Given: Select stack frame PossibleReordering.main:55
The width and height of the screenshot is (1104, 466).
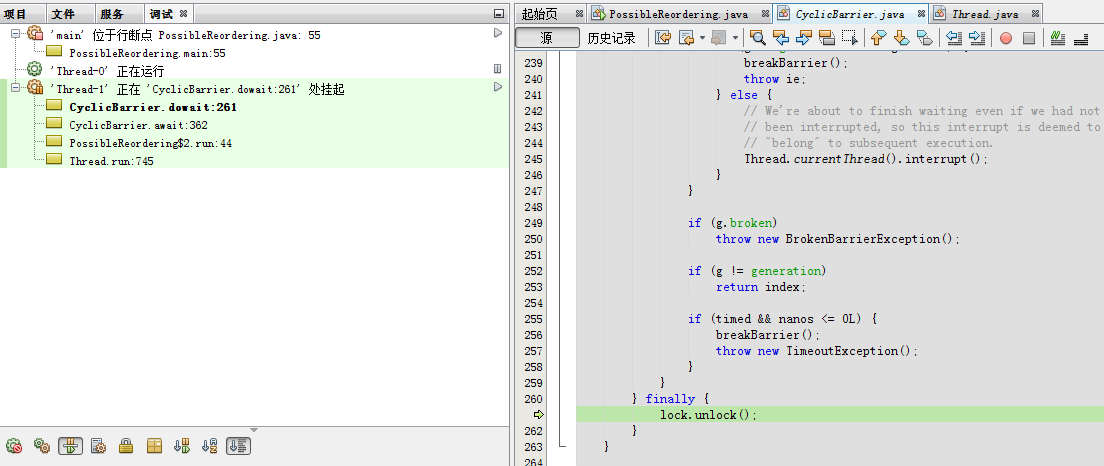Looking at the screenshot, I should tap(147, 53).
